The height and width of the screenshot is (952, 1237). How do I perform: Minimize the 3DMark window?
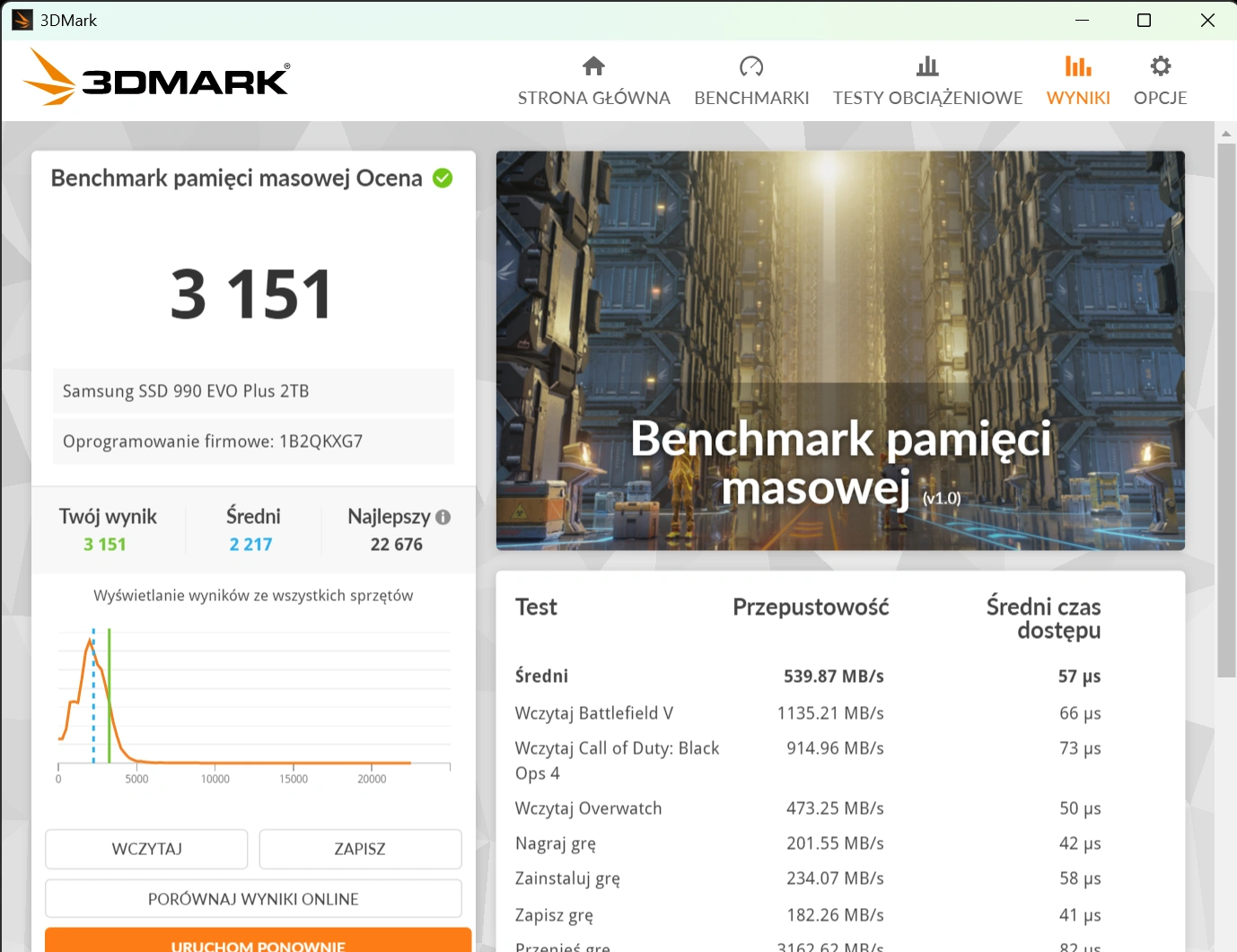click(1082, 20)
